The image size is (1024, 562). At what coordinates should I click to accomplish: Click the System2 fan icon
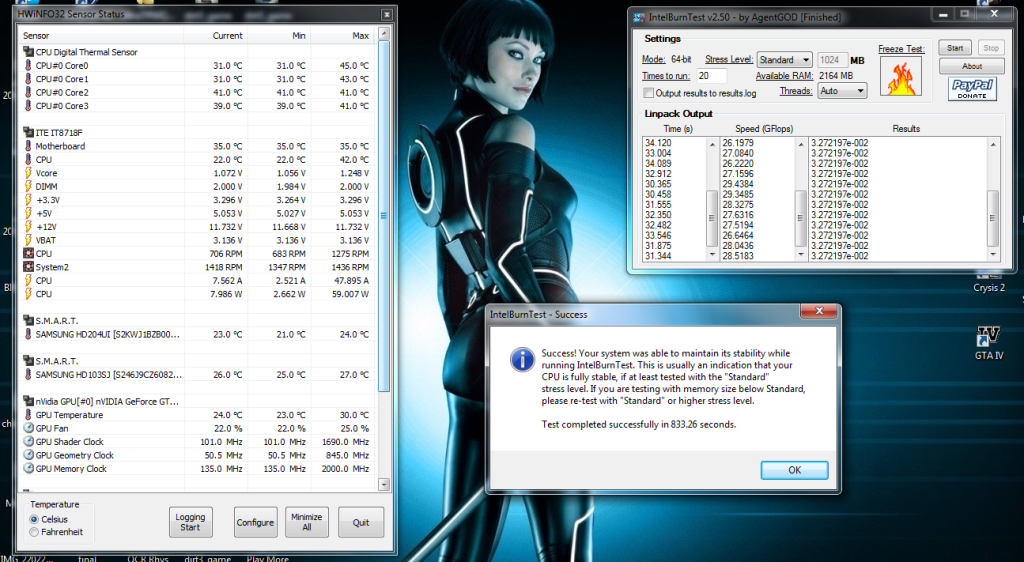coord(28,267)
